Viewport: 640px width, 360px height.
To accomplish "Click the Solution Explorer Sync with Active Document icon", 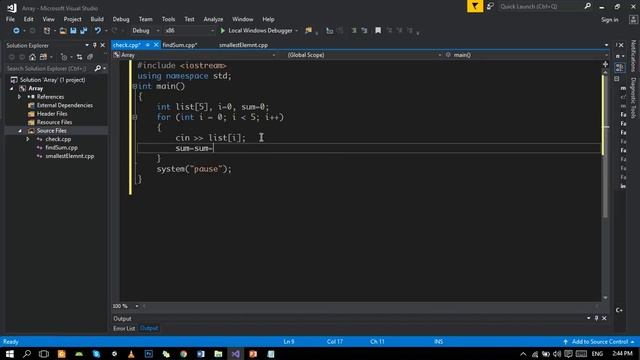I will (x=79, y=57).
